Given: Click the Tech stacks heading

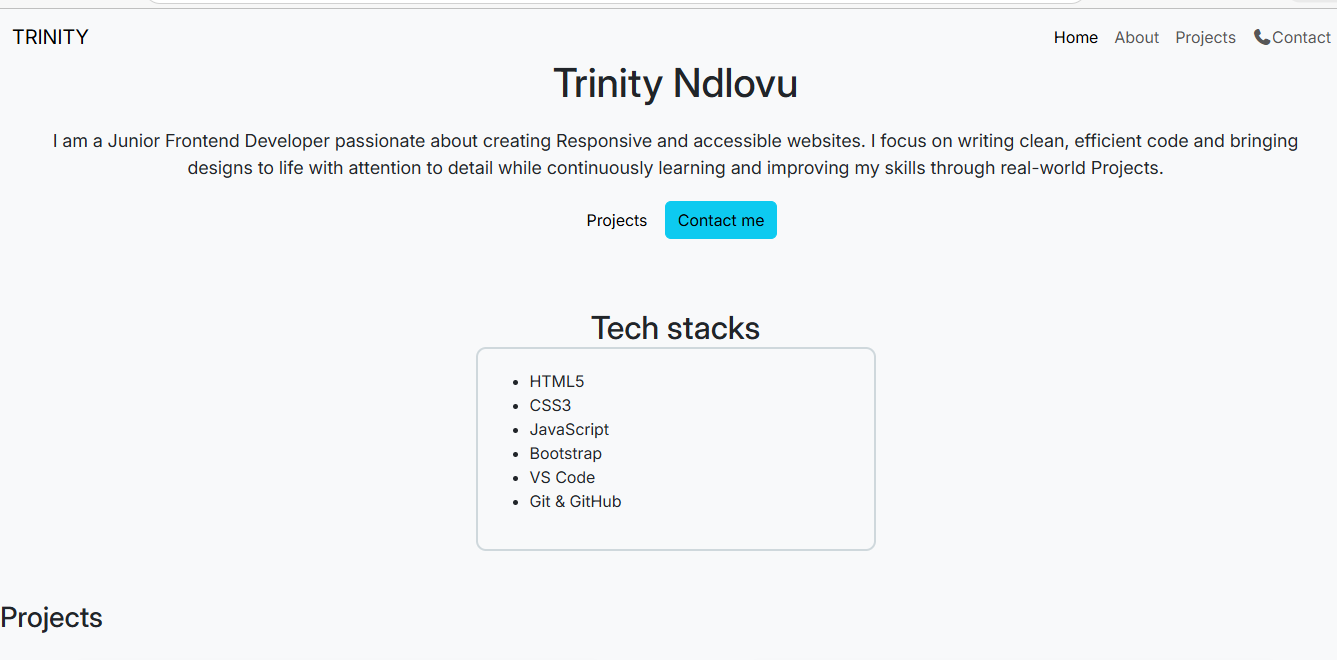Looking at the screenshot, I should [675, 327].
